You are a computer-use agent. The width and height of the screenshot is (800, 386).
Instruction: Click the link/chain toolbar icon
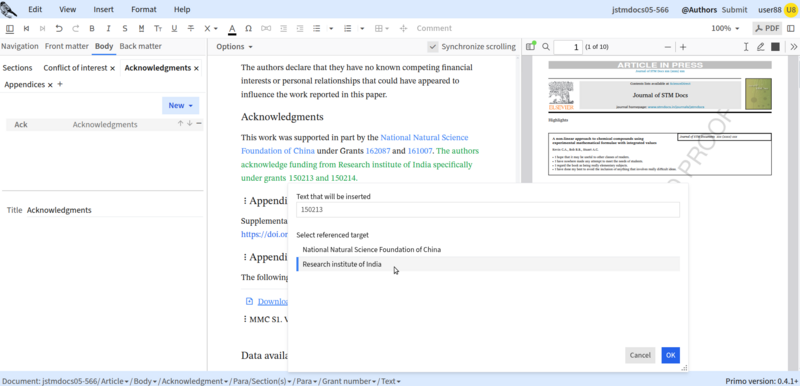(x=266, y=29)
